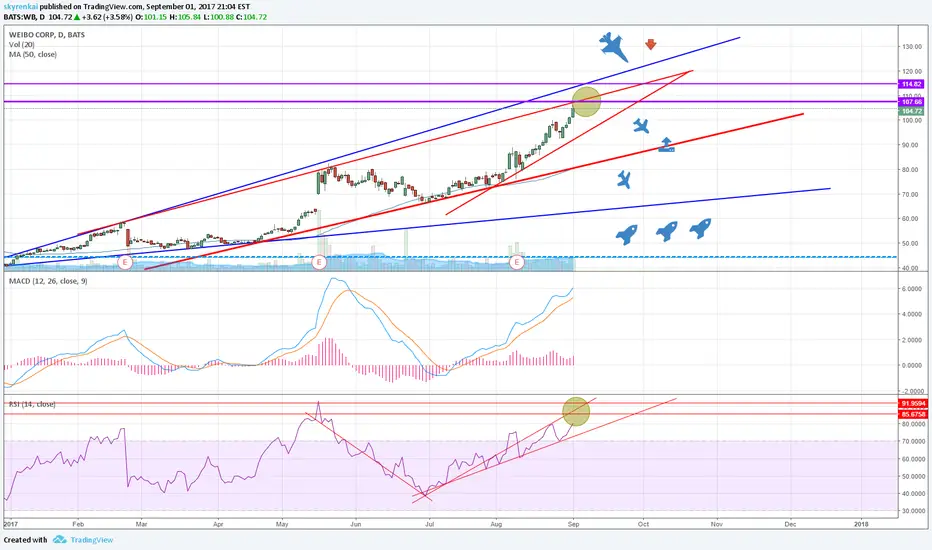Open the Created with TradingView link
Image resolution: width=932 pixels, height=550 pixels.
pyautogui.click(x=58, y=540)
